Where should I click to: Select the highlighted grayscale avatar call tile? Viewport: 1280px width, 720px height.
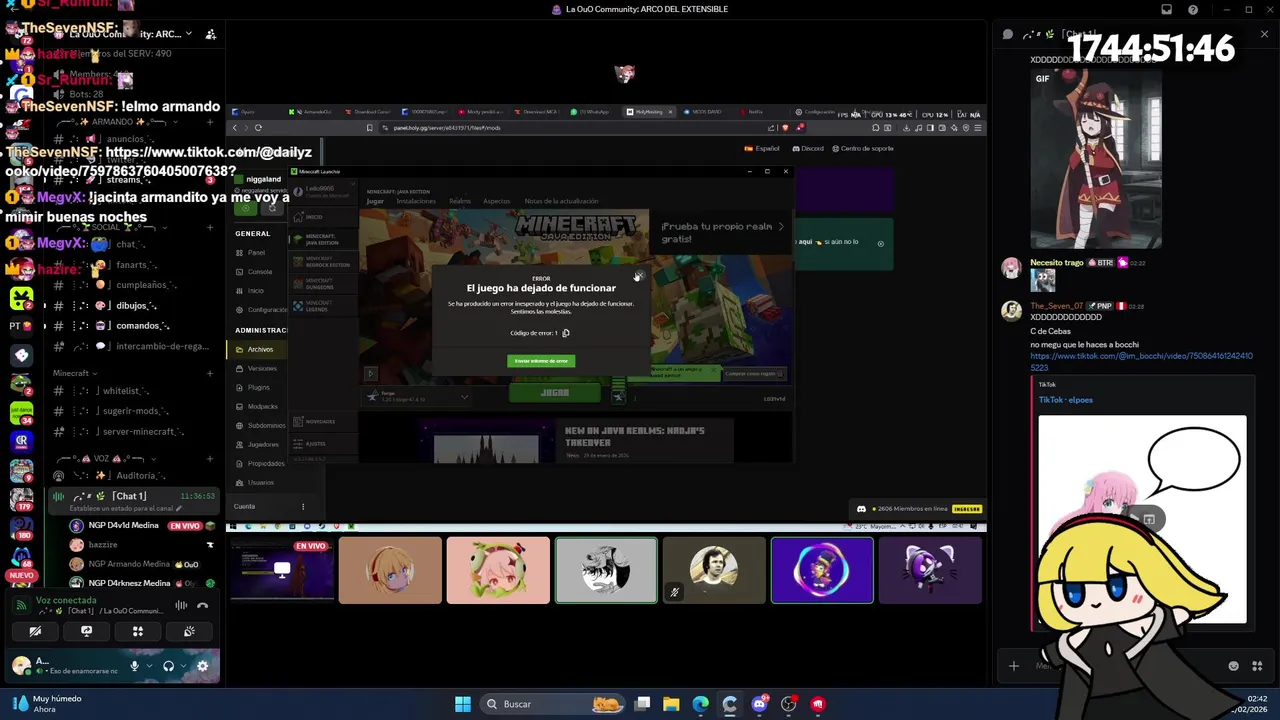point(606,571)
